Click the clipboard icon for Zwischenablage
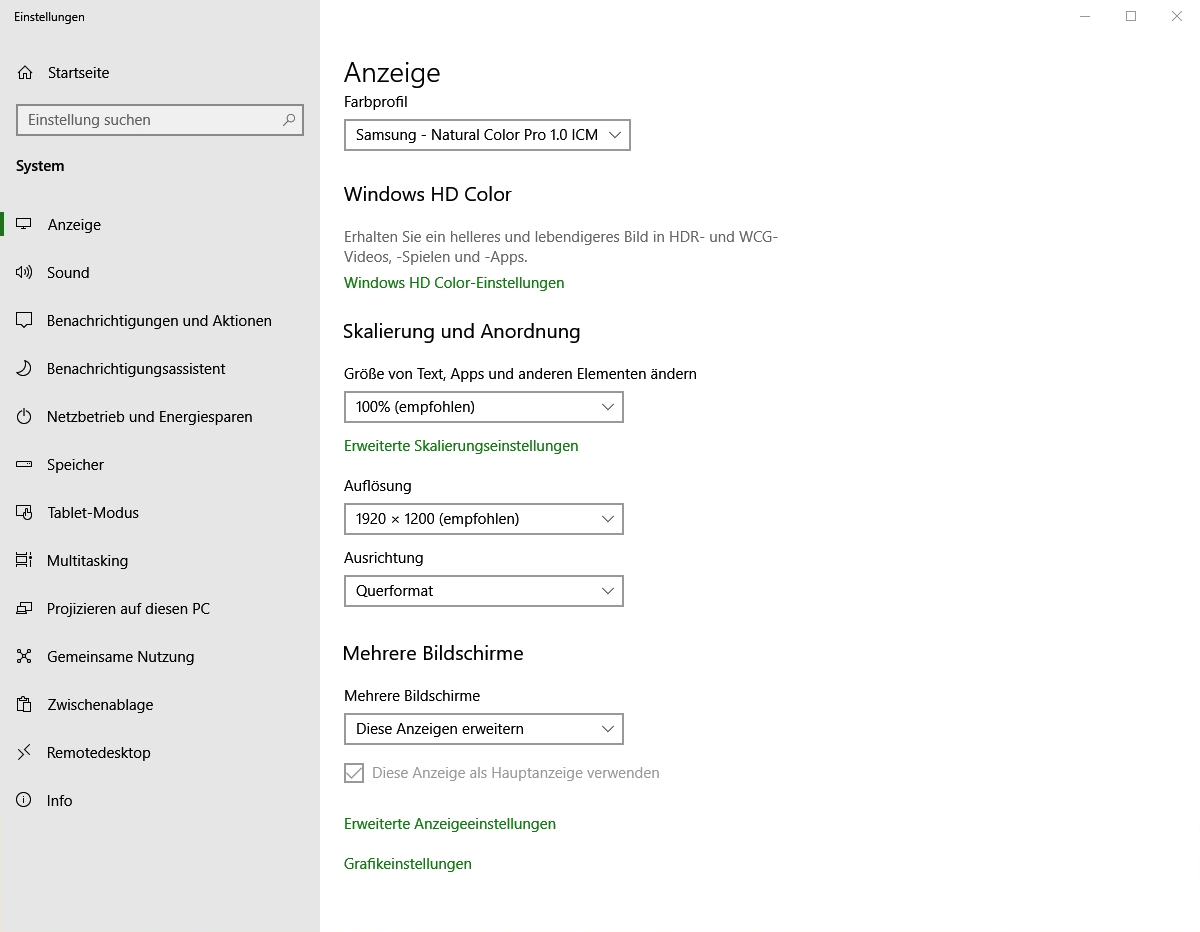1200x932 pixels. point(25,705)
